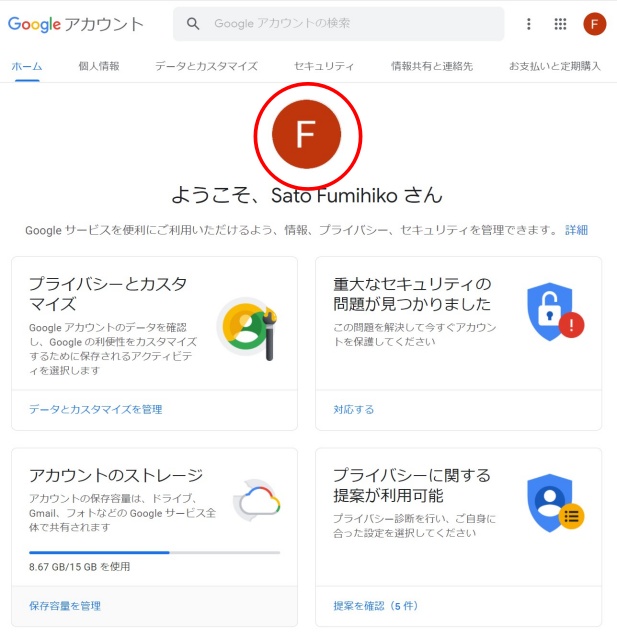
Task: Click the security shield with warning icon
Action: click(555, 311)
